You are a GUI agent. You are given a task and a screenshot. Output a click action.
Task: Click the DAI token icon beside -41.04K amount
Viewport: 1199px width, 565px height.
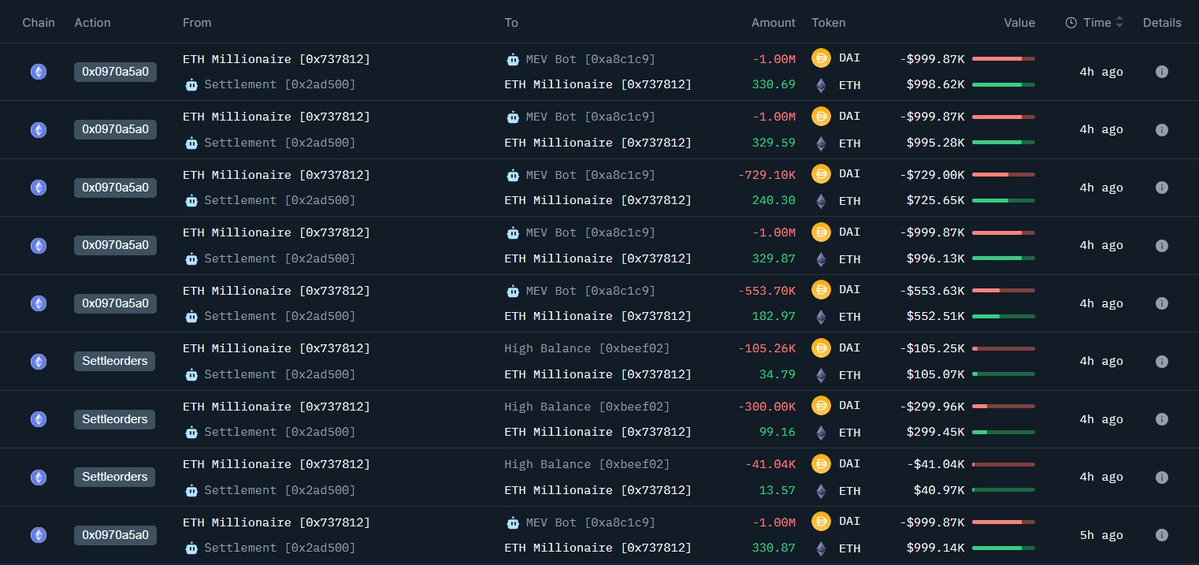821,464
